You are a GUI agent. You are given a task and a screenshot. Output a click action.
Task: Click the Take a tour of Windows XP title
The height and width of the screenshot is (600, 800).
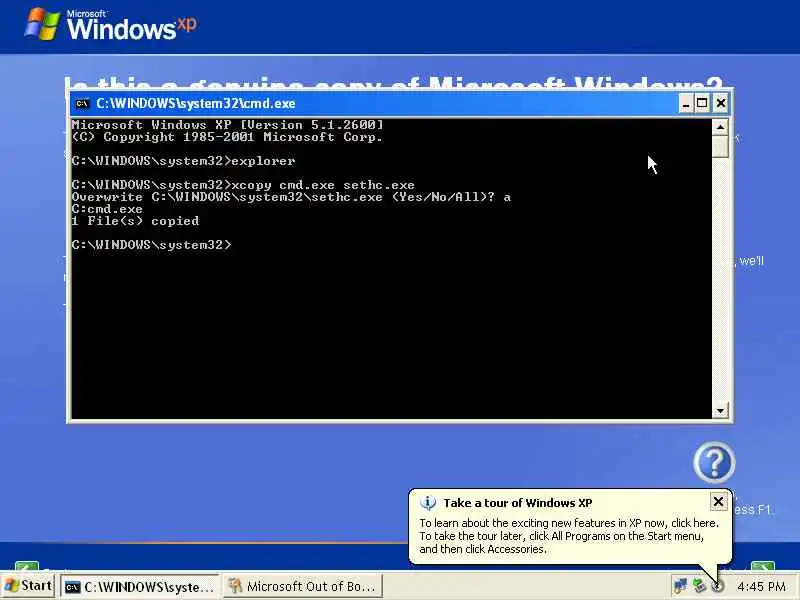(517, 503)
